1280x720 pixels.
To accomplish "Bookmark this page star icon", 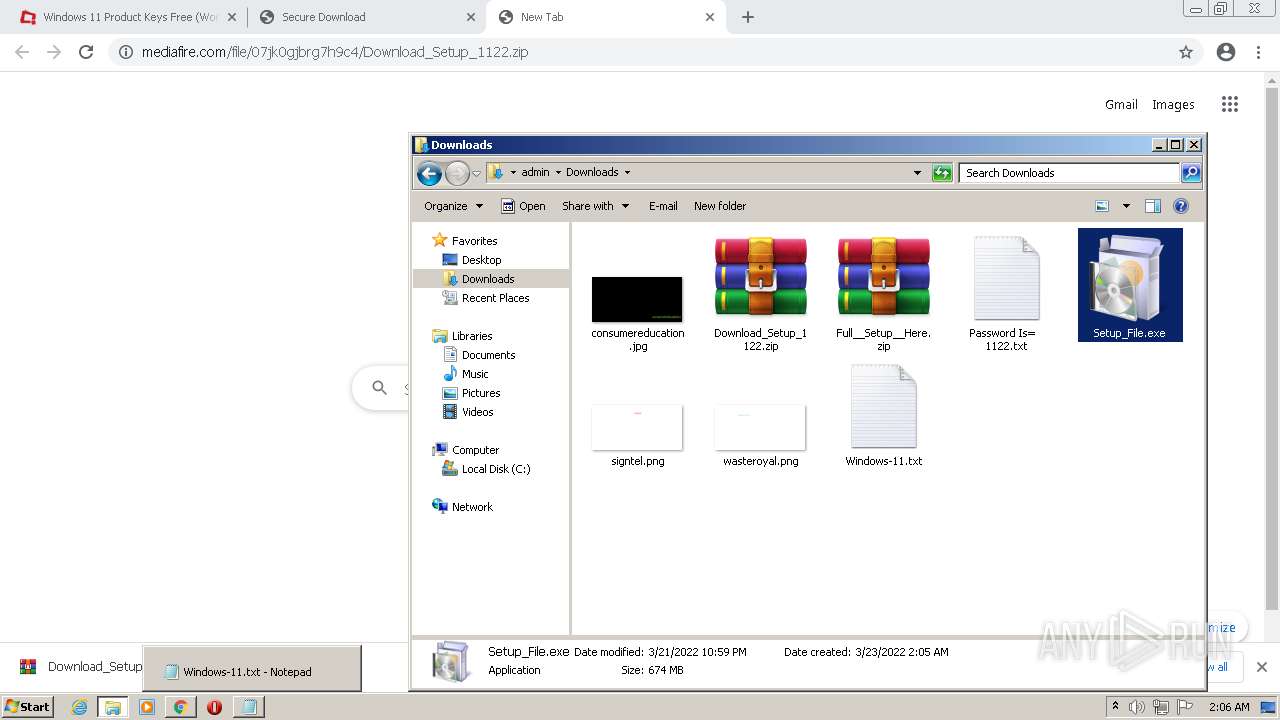I will click(x=1186, y=52).
